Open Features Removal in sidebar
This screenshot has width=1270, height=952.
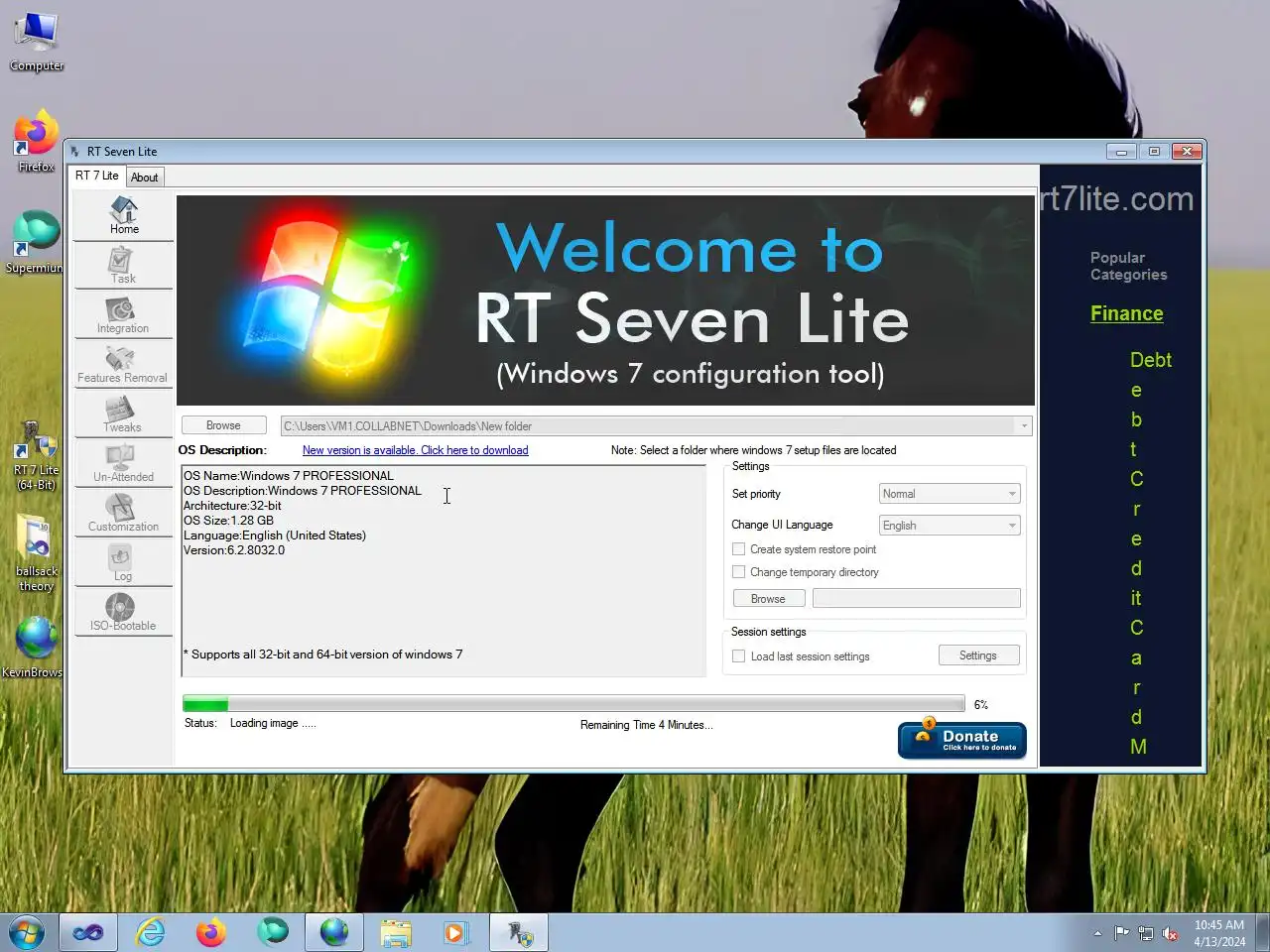pos(124,365)
